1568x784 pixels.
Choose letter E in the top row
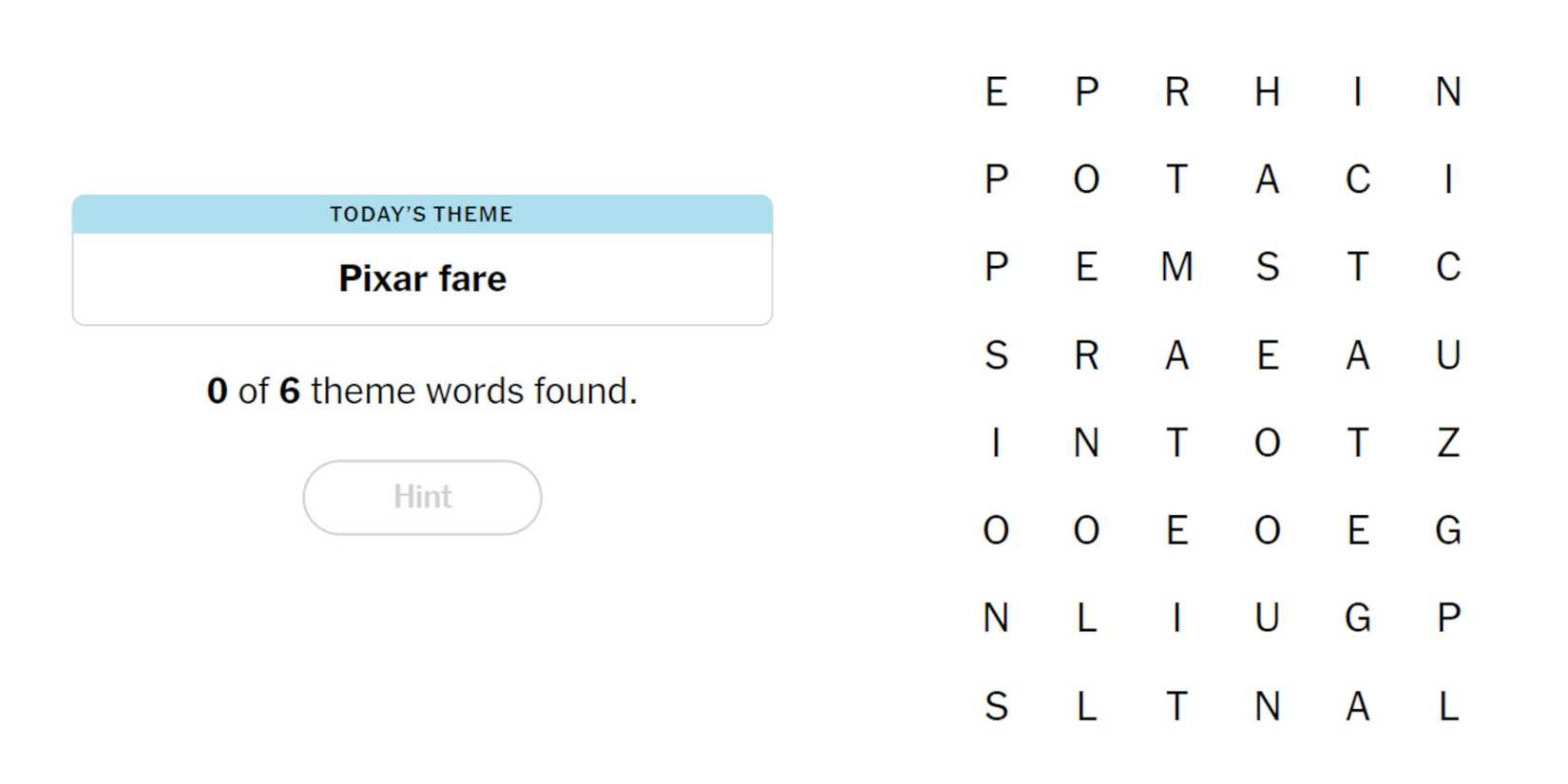click(996, 92)
